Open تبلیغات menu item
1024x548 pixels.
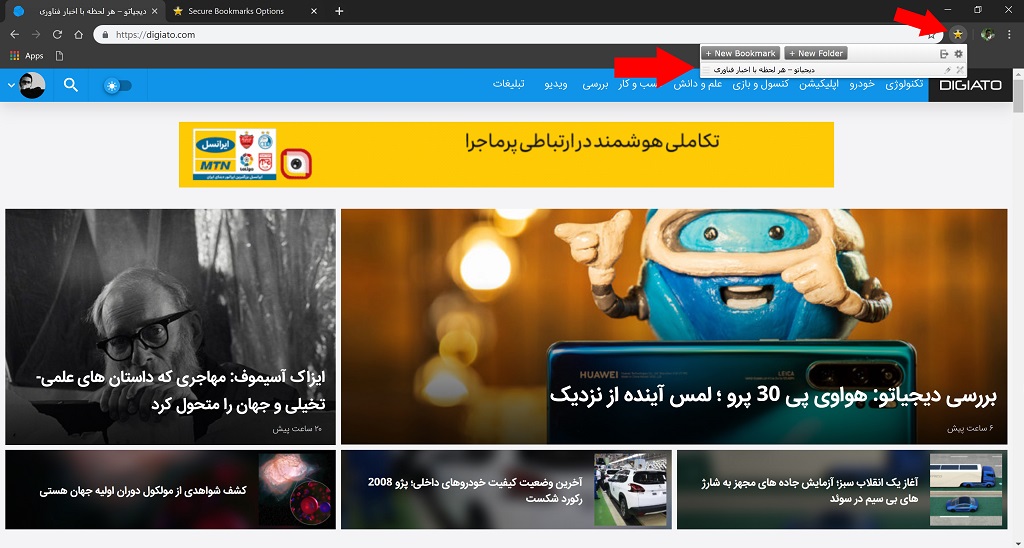508,84
